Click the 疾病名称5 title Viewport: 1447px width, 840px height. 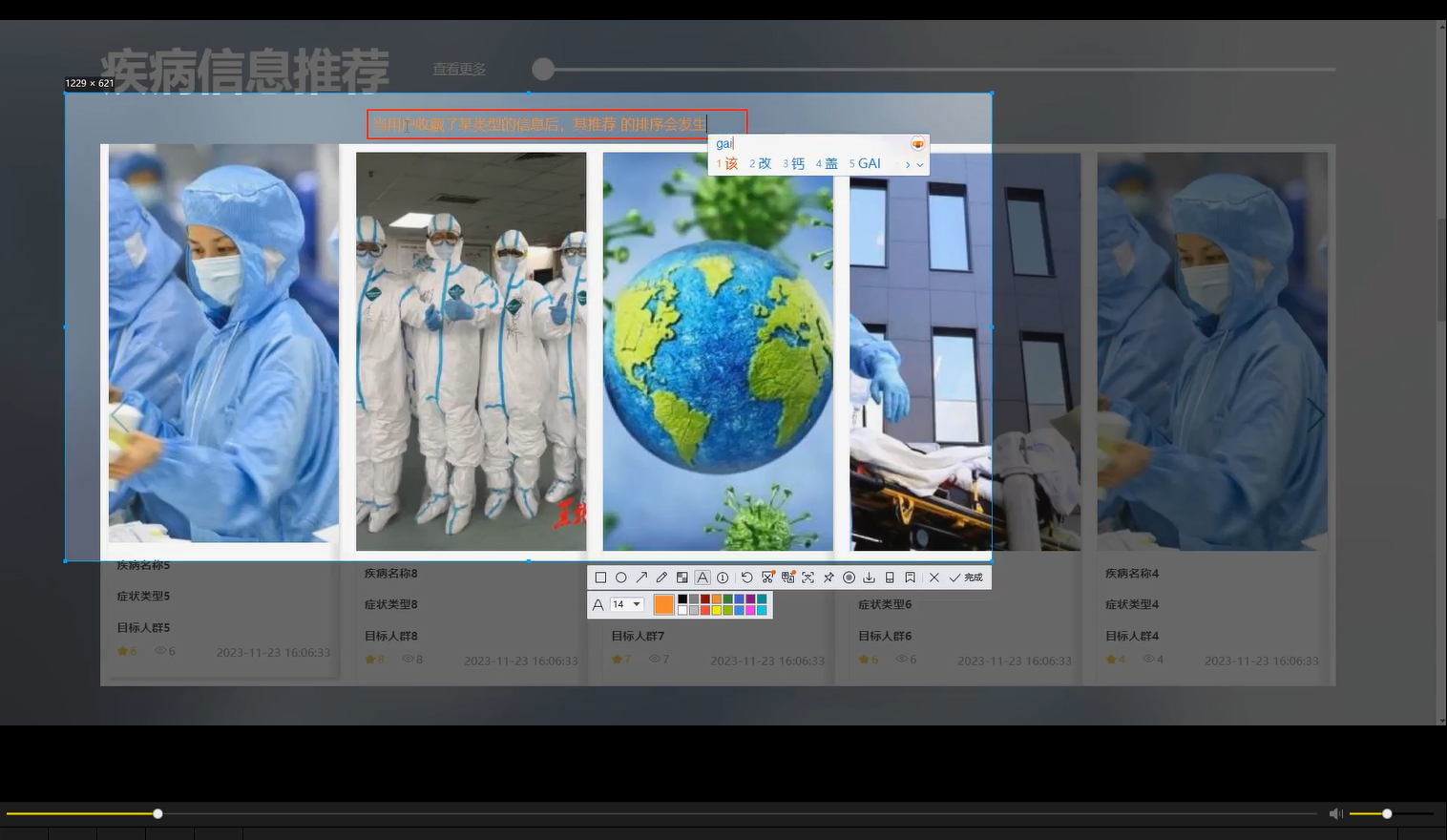[143, 565]
